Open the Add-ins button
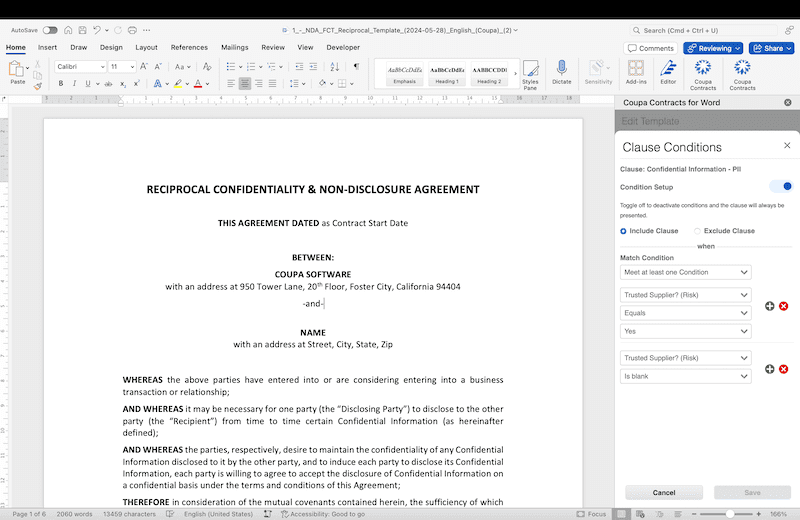Viewport: 800px width, 520px height. click(x=636, y=72)
